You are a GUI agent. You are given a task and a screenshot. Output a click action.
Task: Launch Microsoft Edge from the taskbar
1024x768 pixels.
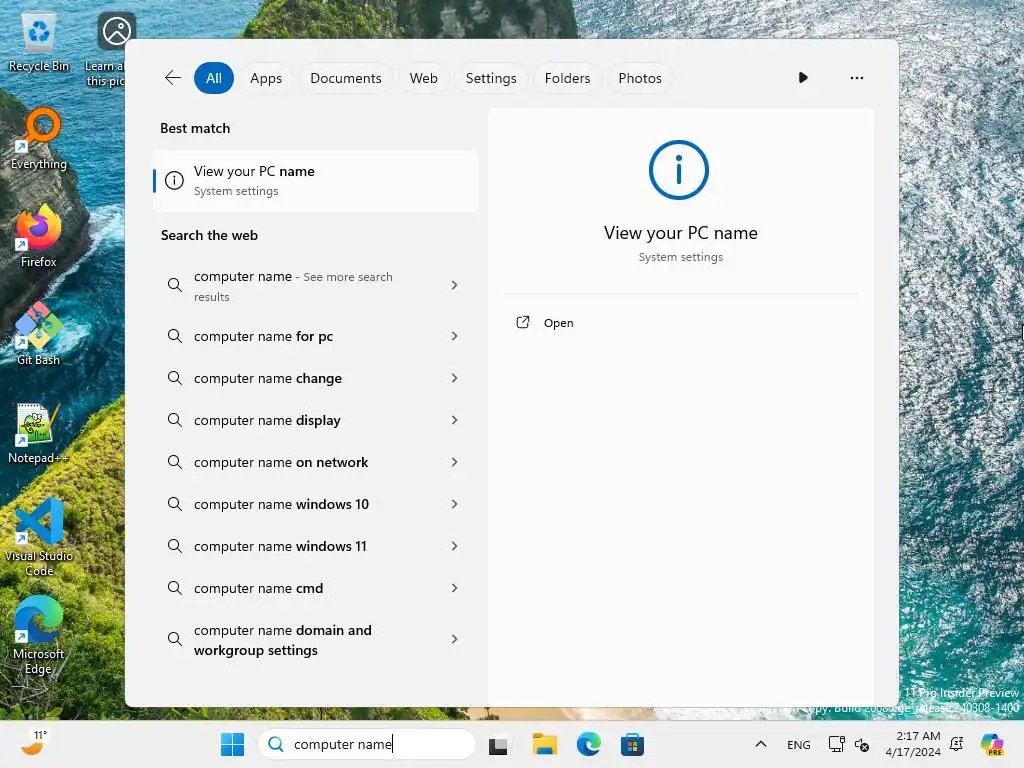(x=588, y=744)
